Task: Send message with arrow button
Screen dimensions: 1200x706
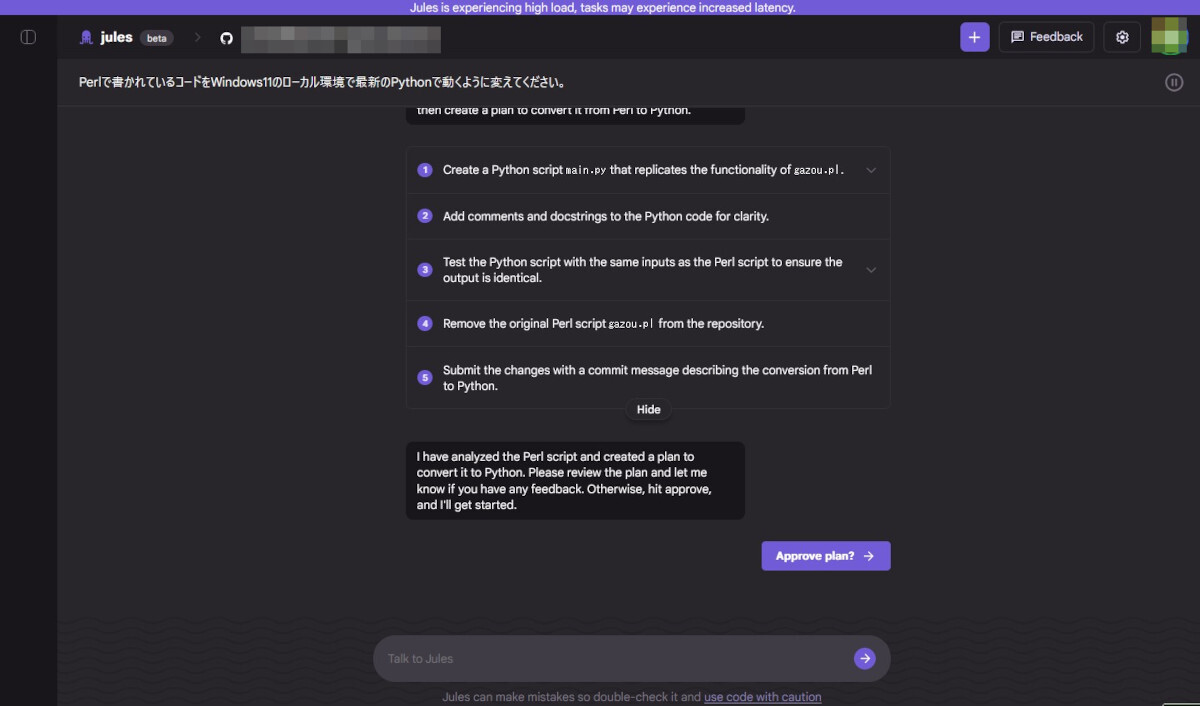Action: (865, 658)
